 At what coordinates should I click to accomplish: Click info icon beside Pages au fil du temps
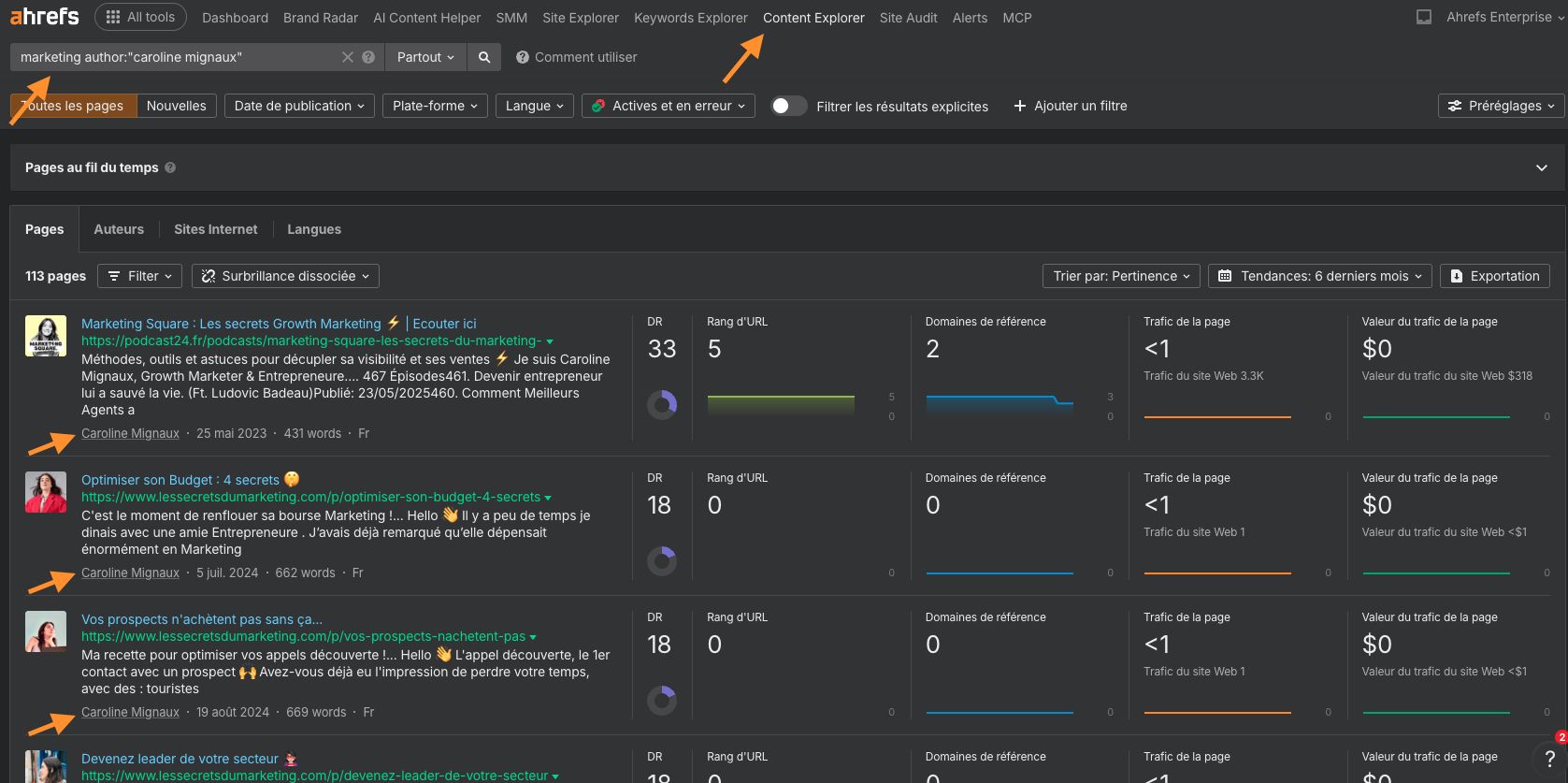point(170,168)
